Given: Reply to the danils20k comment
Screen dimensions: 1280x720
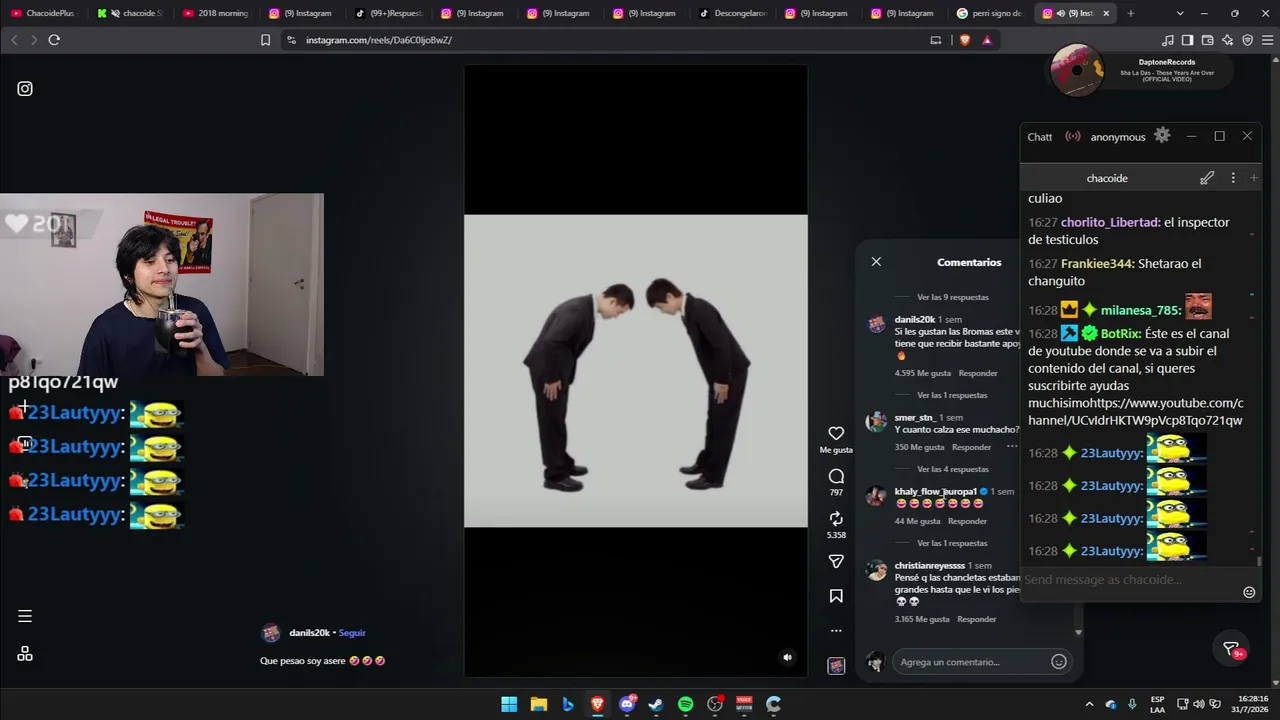Looking at the screenshot, I should [x=978, y=373].
